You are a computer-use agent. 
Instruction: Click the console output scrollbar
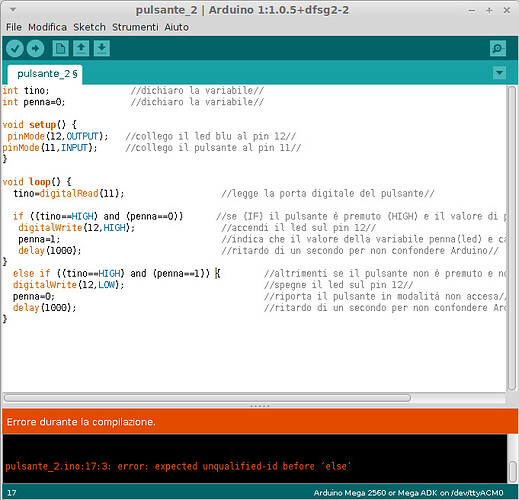(x=513, y=471)
